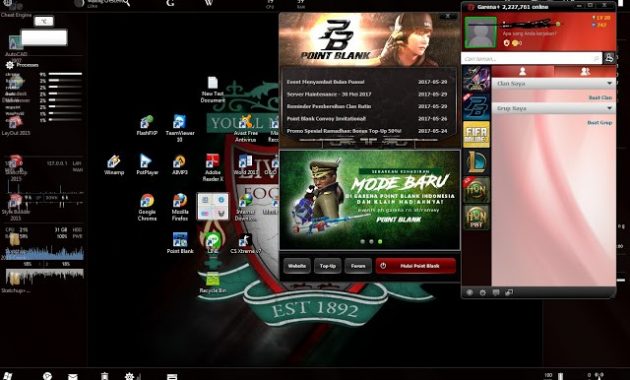Open the chat icon in Garena bottom bar
Screen dimensions: 630x380
point(496,292)
